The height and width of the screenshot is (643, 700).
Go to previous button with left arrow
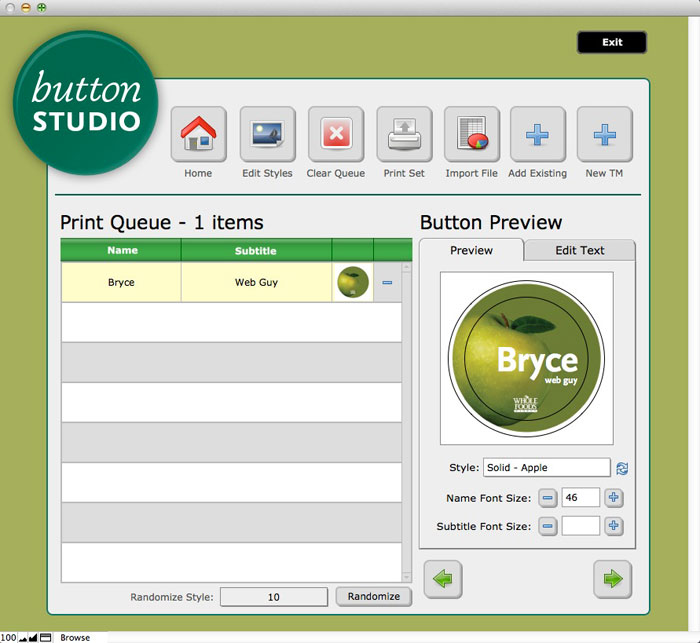[443, 579]
